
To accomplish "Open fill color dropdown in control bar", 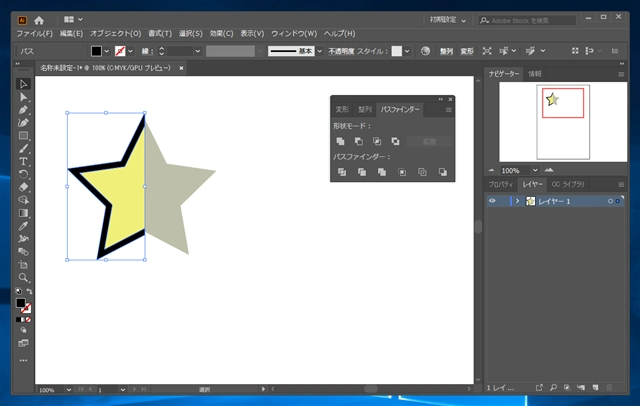I will 107,51.
